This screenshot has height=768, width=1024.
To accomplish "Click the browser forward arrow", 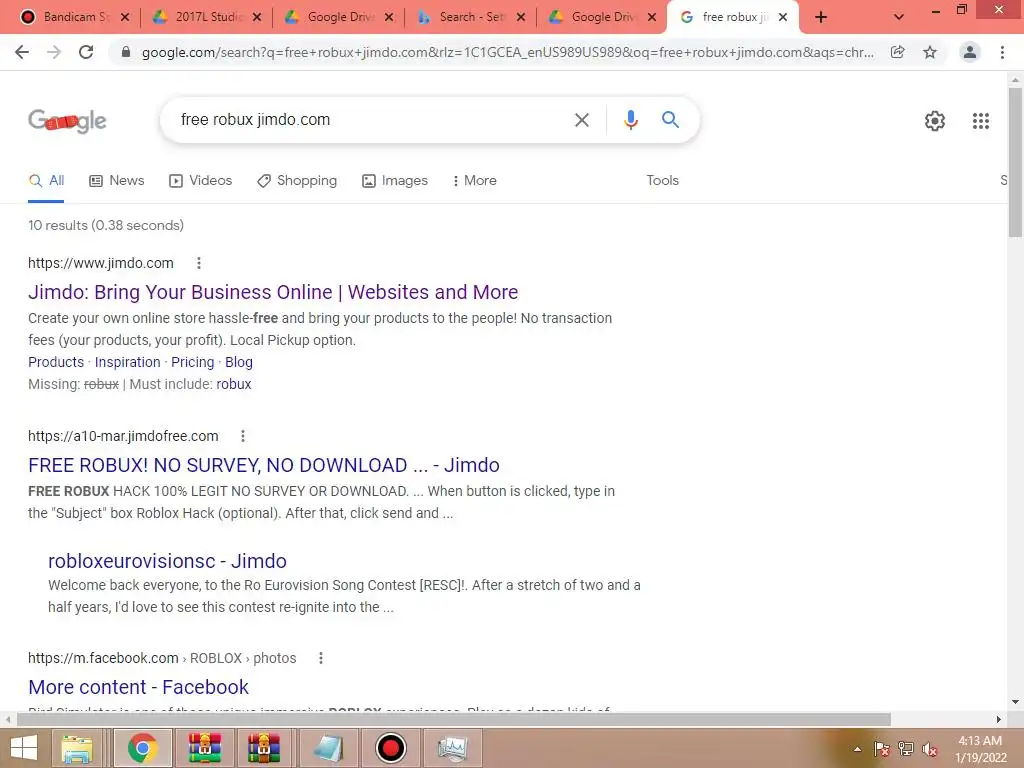I will 54,52.
